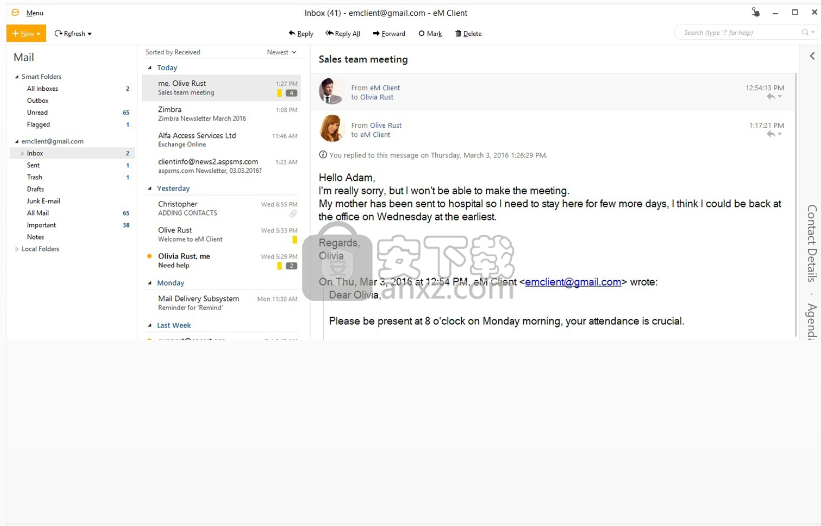The image size is (821, 526).
Task: Reply to the selected message
Action: (301, 33)
